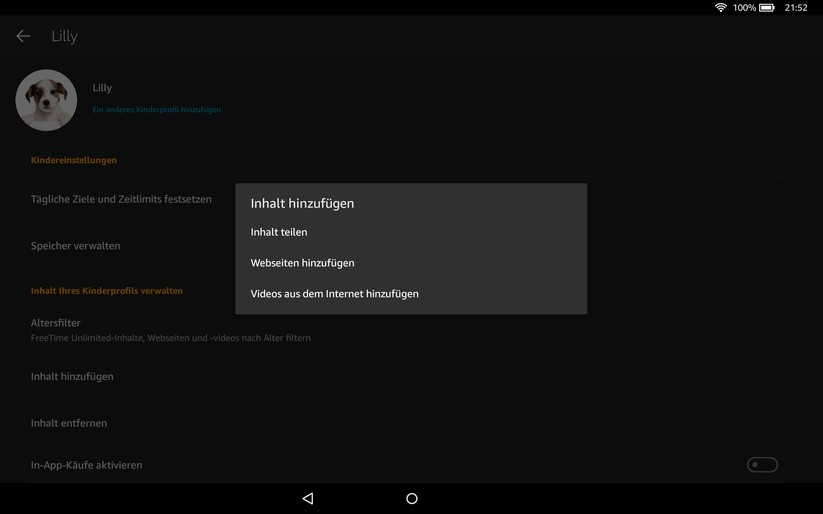823x514 pixels.
Task: Tap the battery status icon
Action: (767, 8)
